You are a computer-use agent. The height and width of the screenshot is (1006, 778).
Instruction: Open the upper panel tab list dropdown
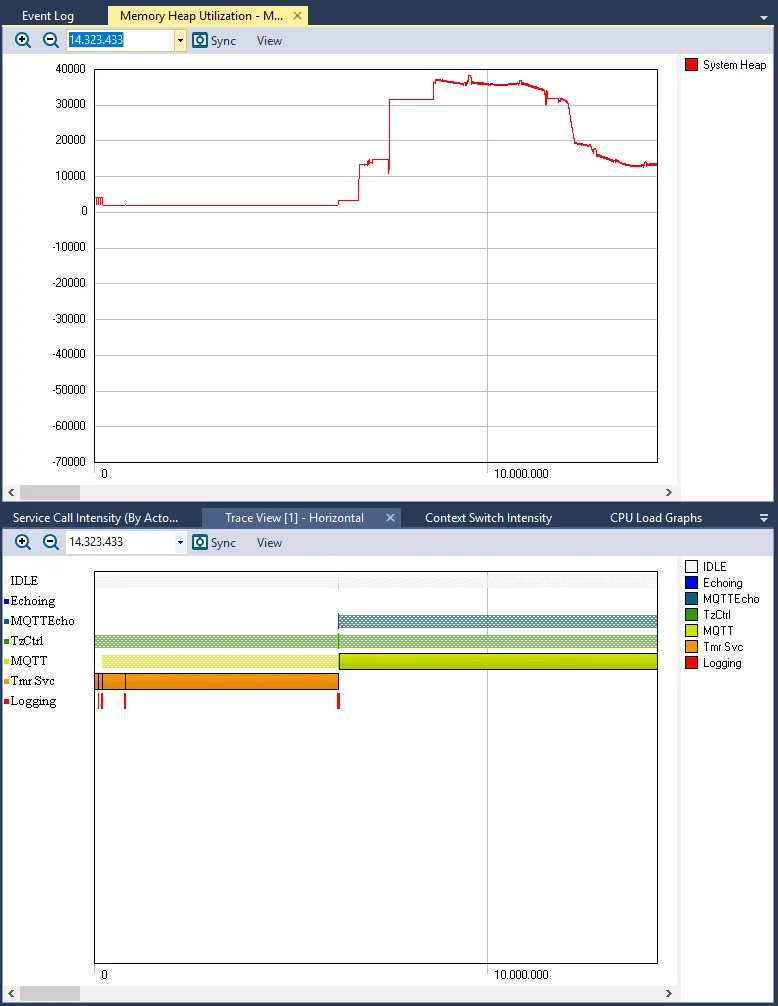click(763, 17)
